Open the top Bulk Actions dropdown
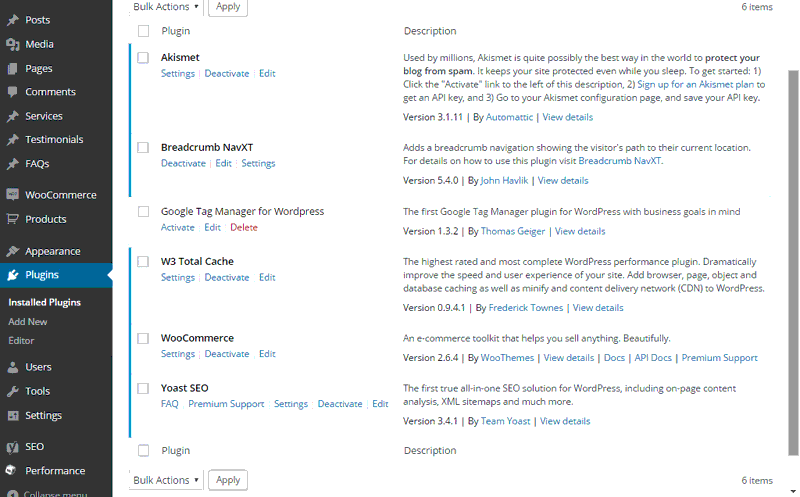 [165, 6]
